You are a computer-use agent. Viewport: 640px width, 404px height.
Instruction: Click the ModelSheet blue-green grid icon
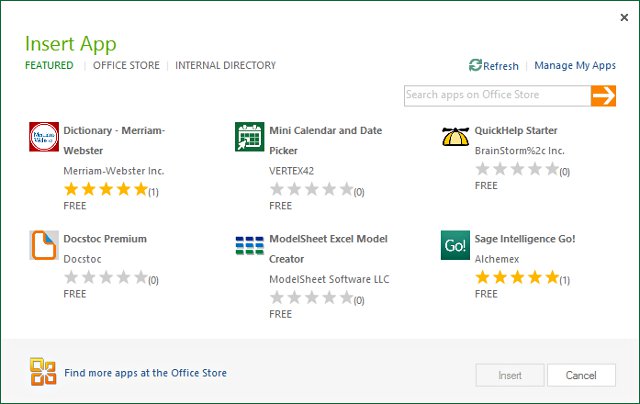(249, 245)
